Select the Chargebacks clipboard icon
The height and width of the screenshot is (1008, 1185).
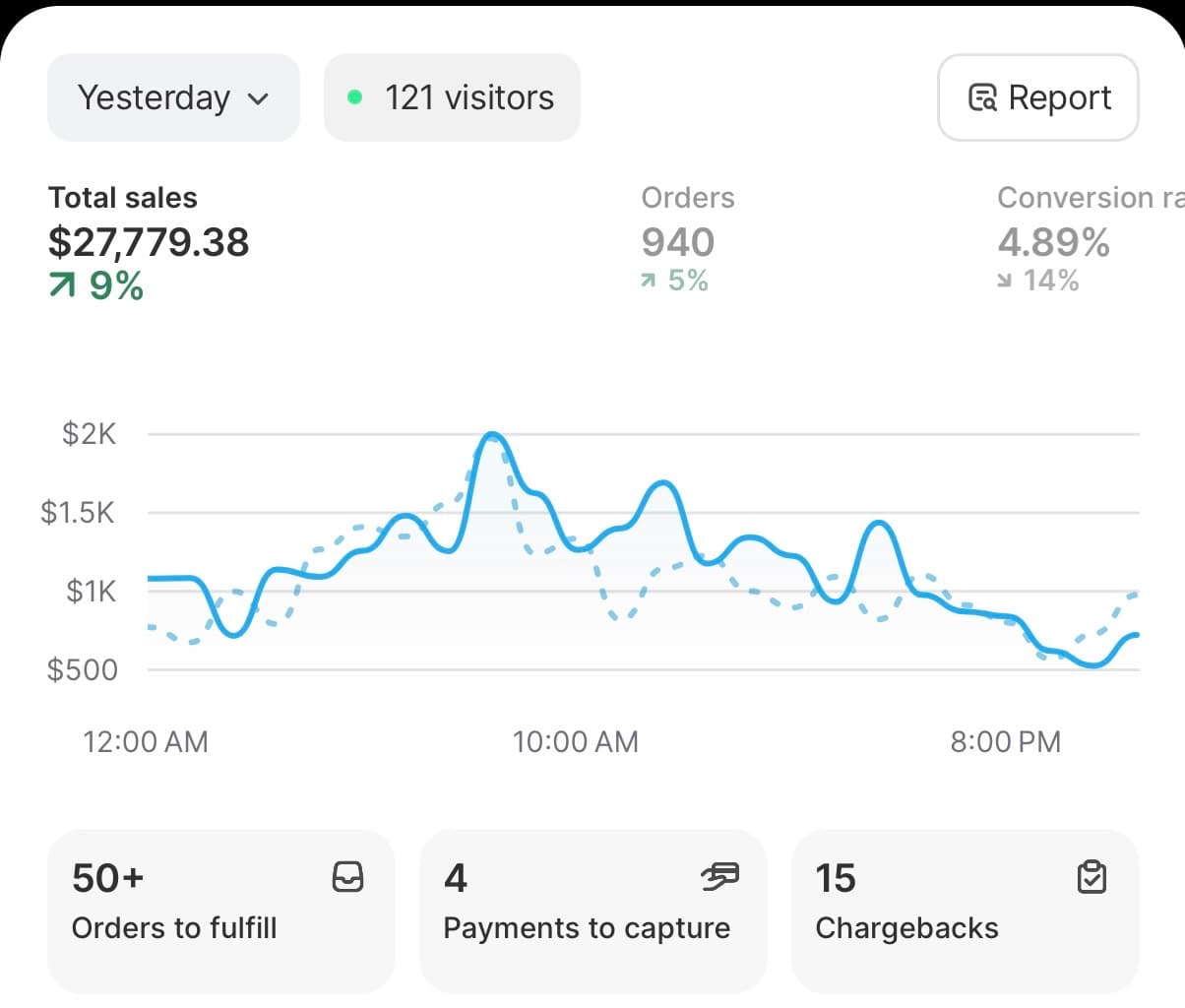click(x=1091, y=876)
